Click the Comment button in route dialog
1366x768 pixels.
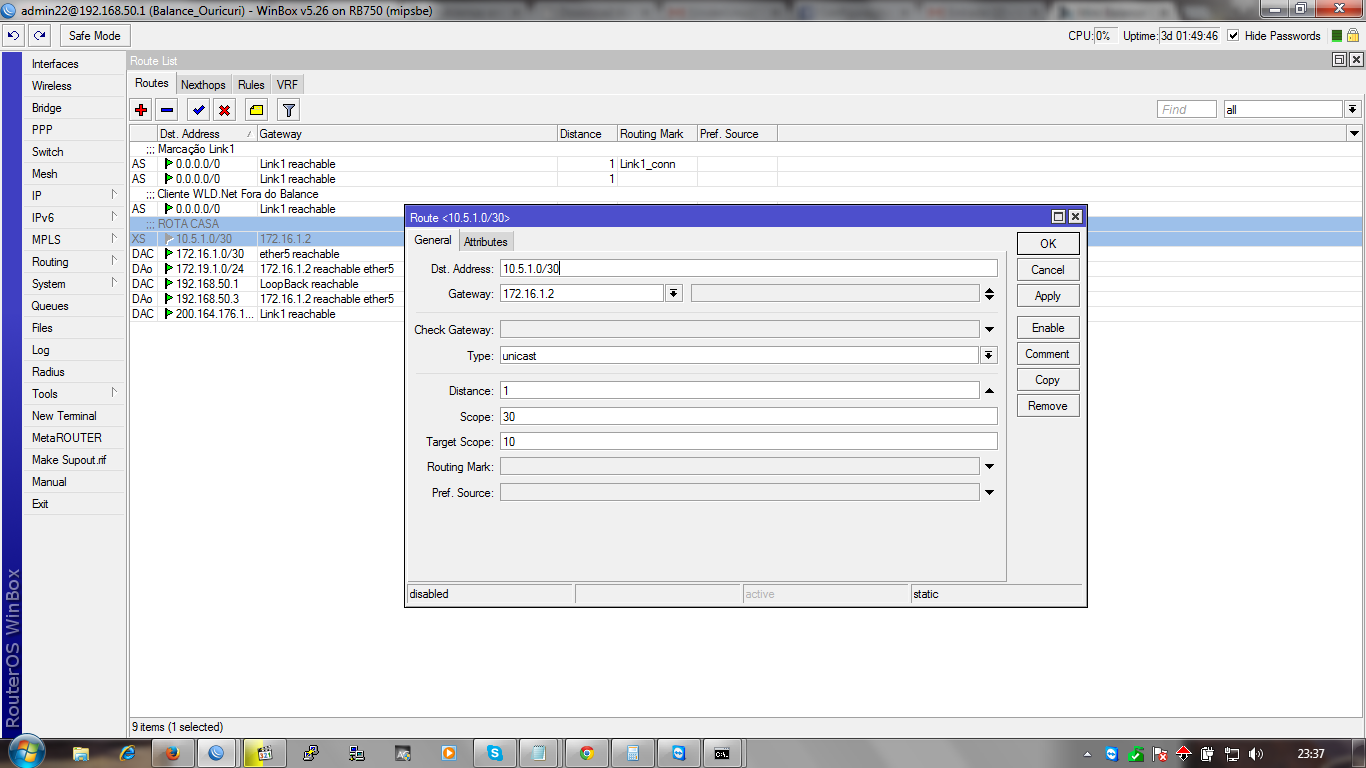tap(1048, 354)
